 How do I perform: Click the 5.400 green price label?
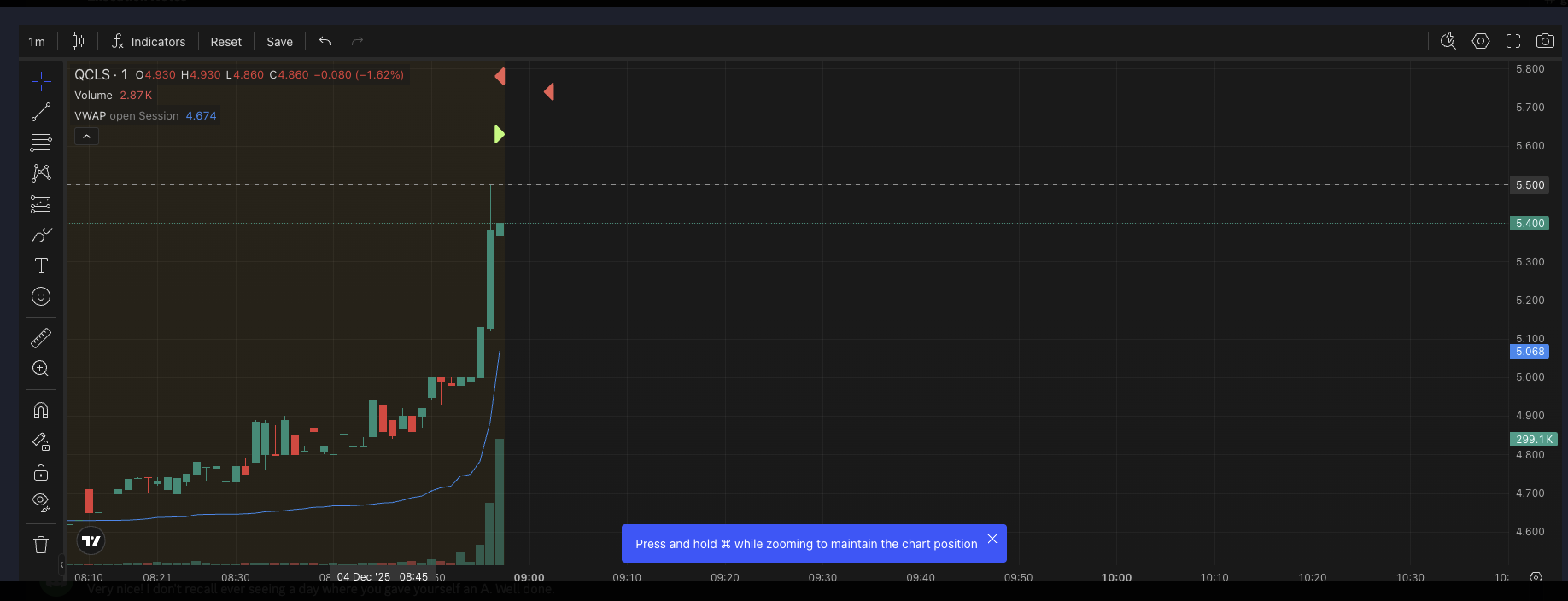[1530, 224]
